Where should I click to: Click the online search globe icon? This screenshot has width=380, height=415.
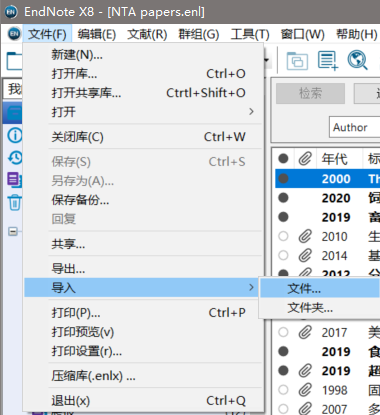click(x=357, y=60)
